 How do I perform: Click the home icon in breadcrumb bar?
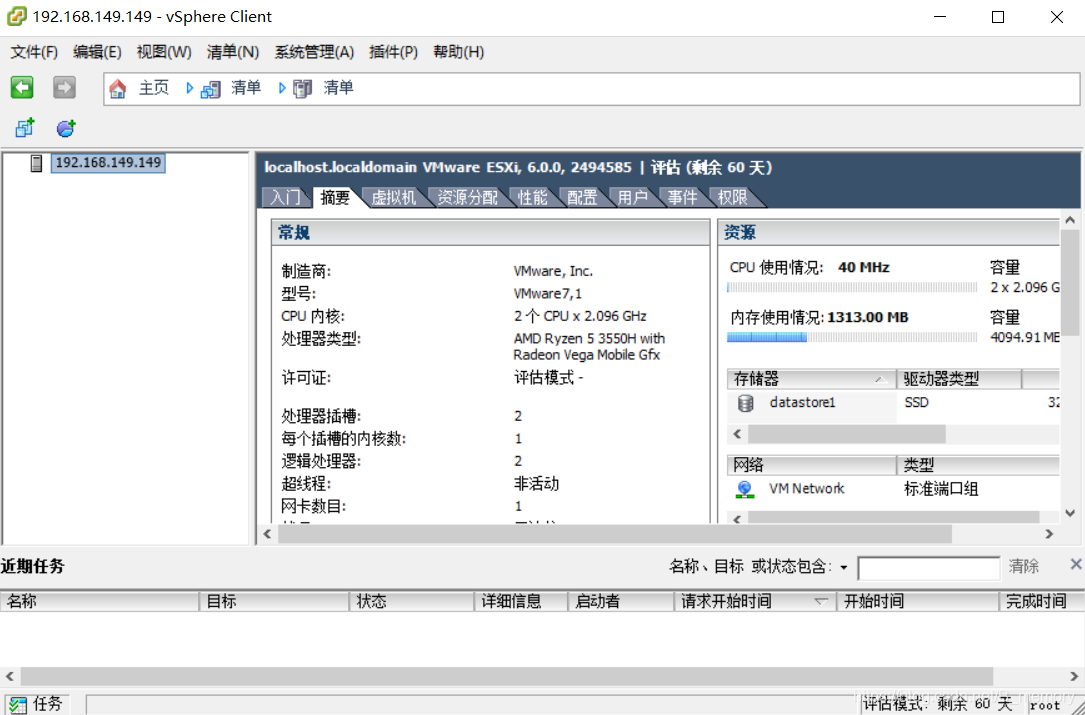pos(118,89)
